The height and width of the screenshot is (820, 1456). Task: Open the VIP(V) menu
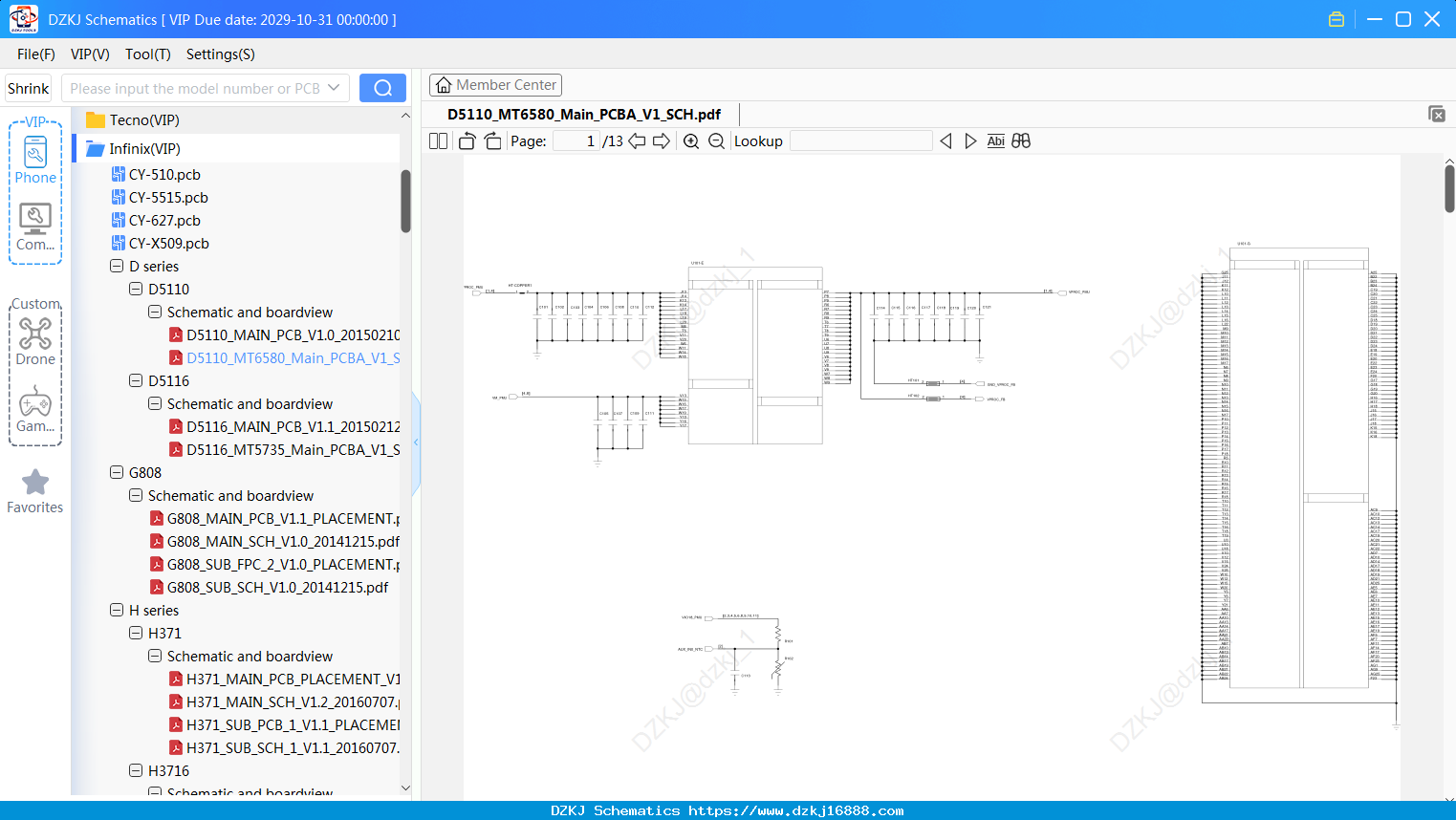pos(90,54)
